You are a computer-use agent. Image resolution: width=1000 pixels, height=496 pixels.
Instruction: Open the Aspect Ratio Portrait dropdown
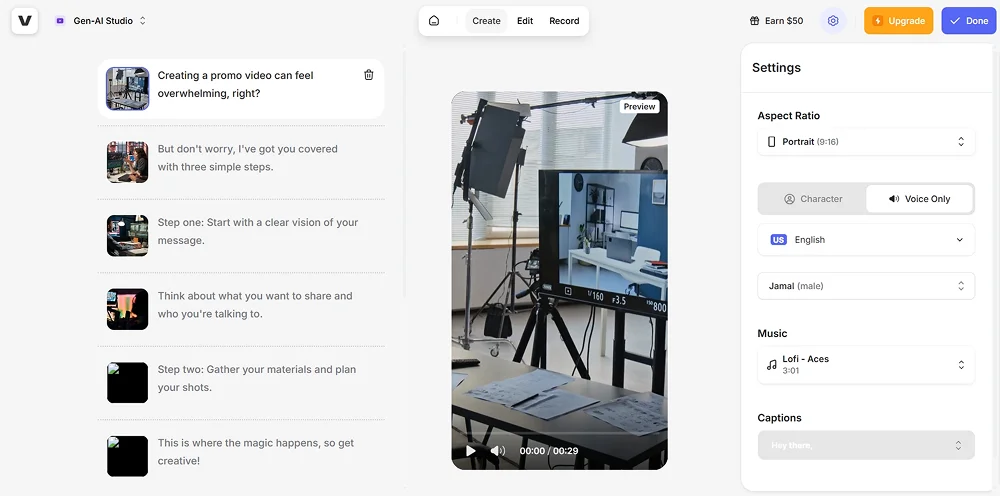(866, 142)
